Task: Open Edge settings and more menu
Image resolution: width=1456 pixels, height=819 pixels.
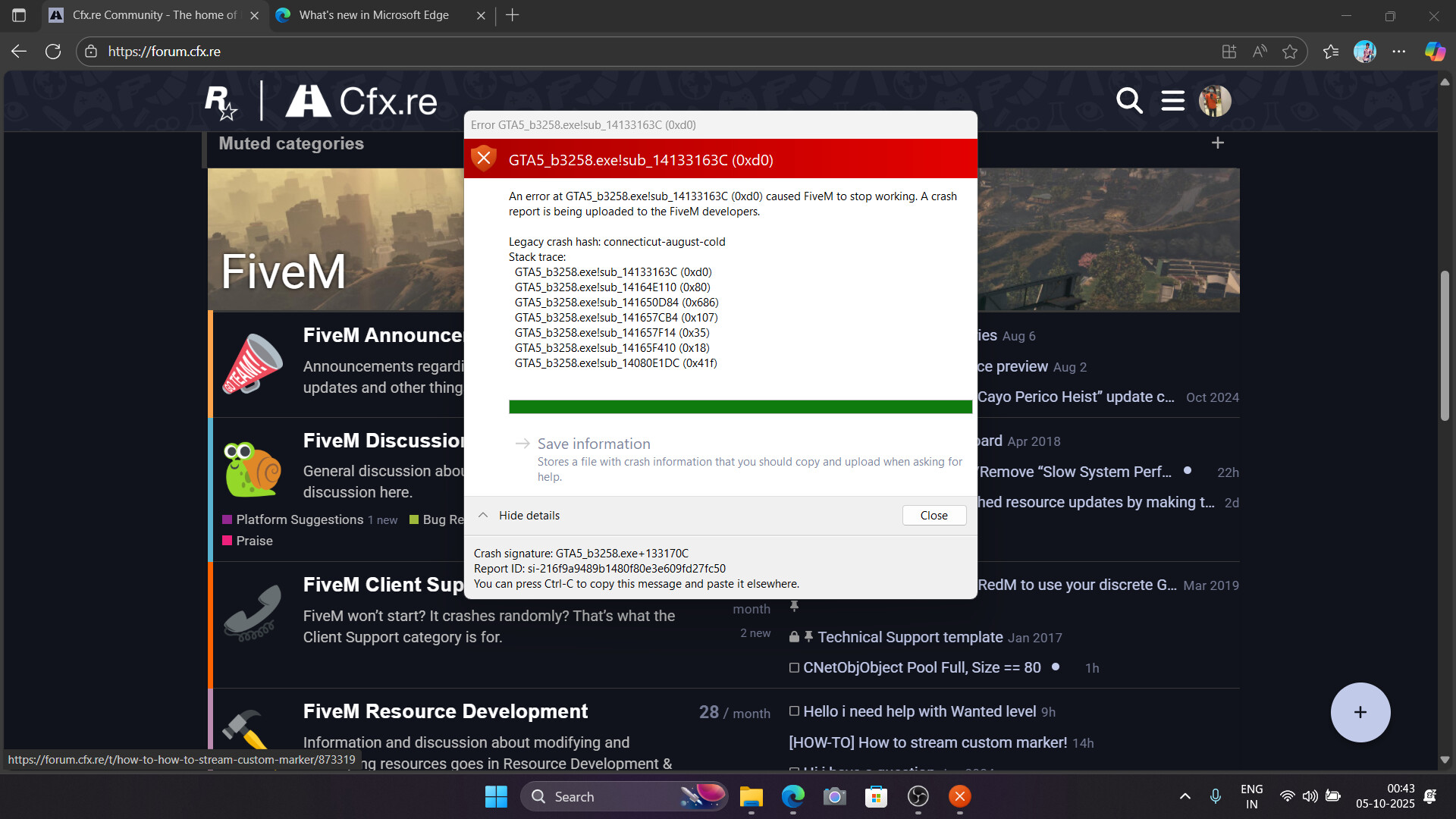Action: pos(1401,51)
